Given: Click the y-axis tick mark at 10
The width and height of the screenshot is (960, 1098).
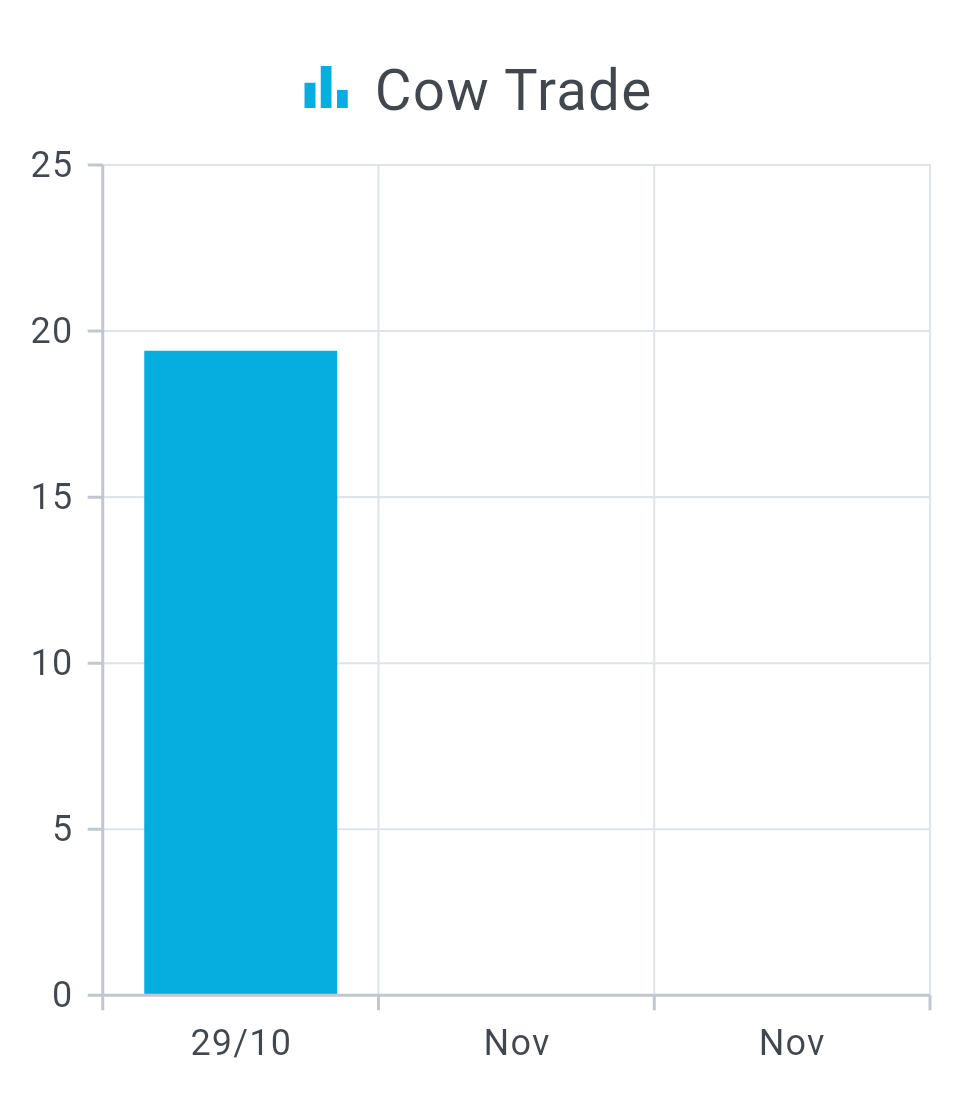Looking at the screenshot, I should tap(95, 663).
